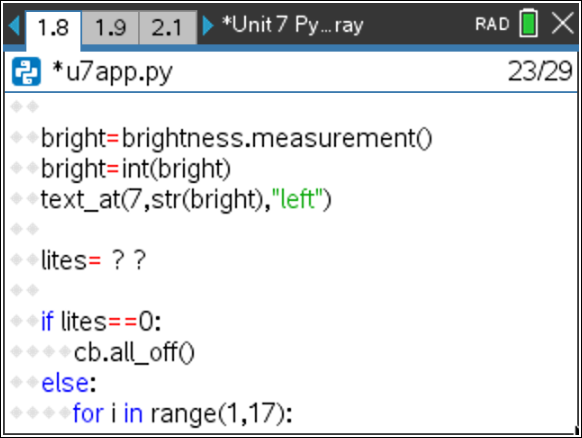Click the X close icon in top bar
This screenshot has height=438, width=582.
563,23
